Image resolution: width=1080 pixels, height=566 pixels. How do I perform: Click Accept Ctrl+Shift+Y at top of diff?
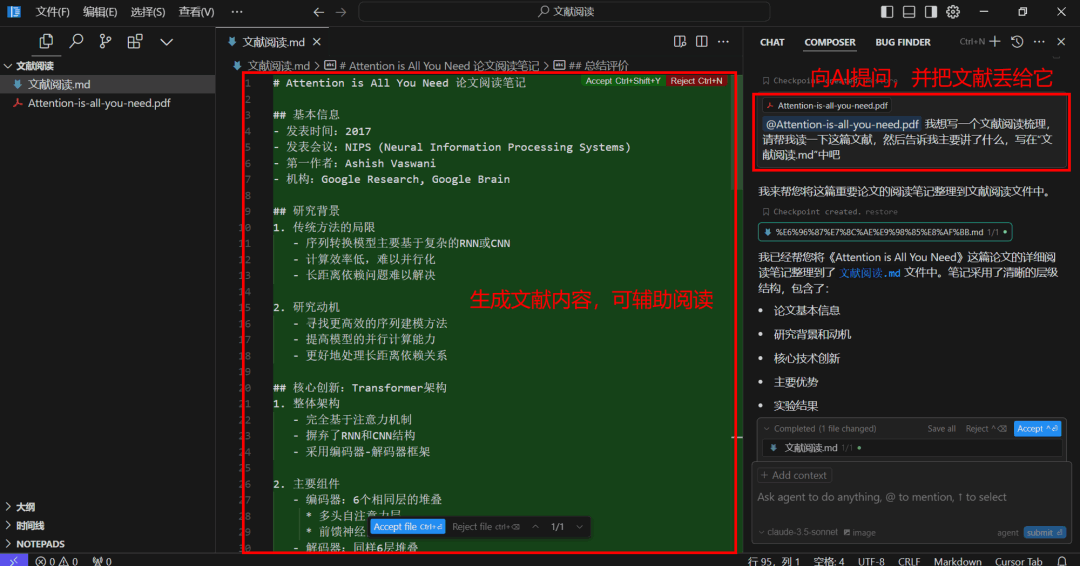[623, 81]
